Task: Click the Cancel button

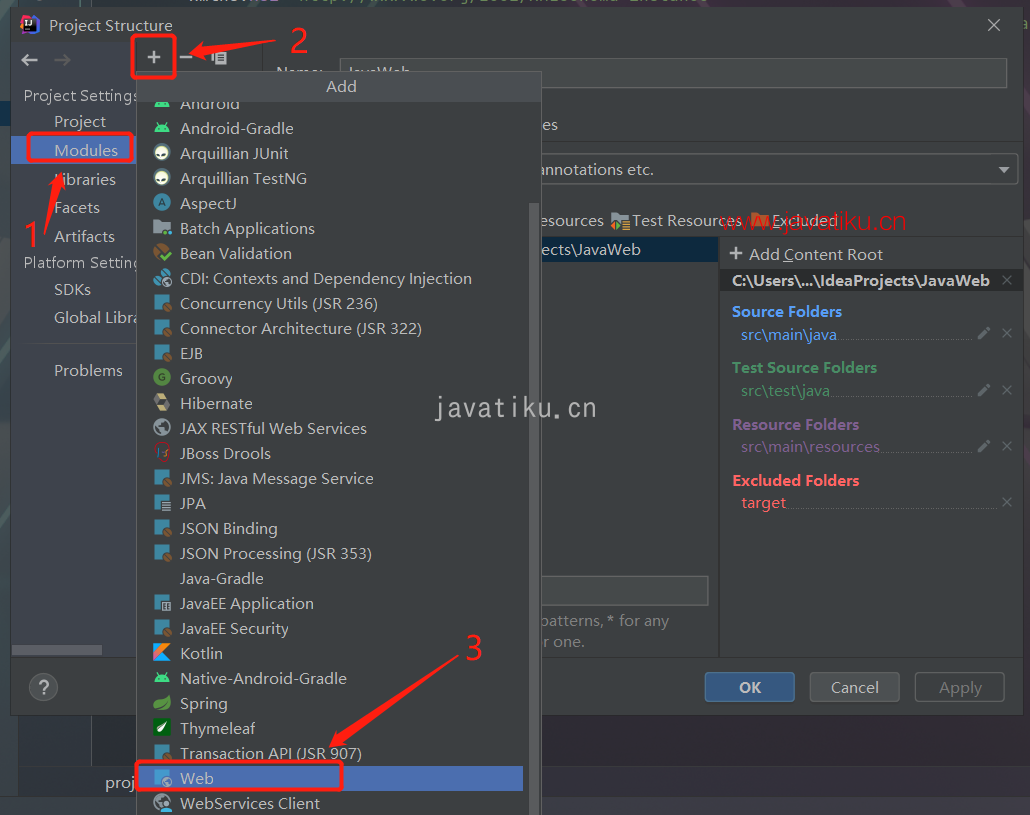Action: click(854, 688)
